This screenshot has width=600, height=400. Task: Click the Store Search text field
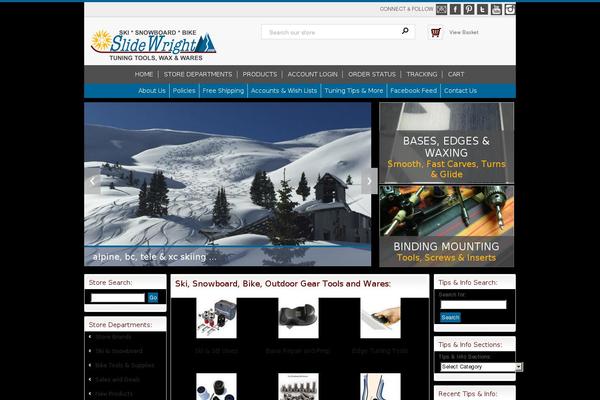coord(118,297)
